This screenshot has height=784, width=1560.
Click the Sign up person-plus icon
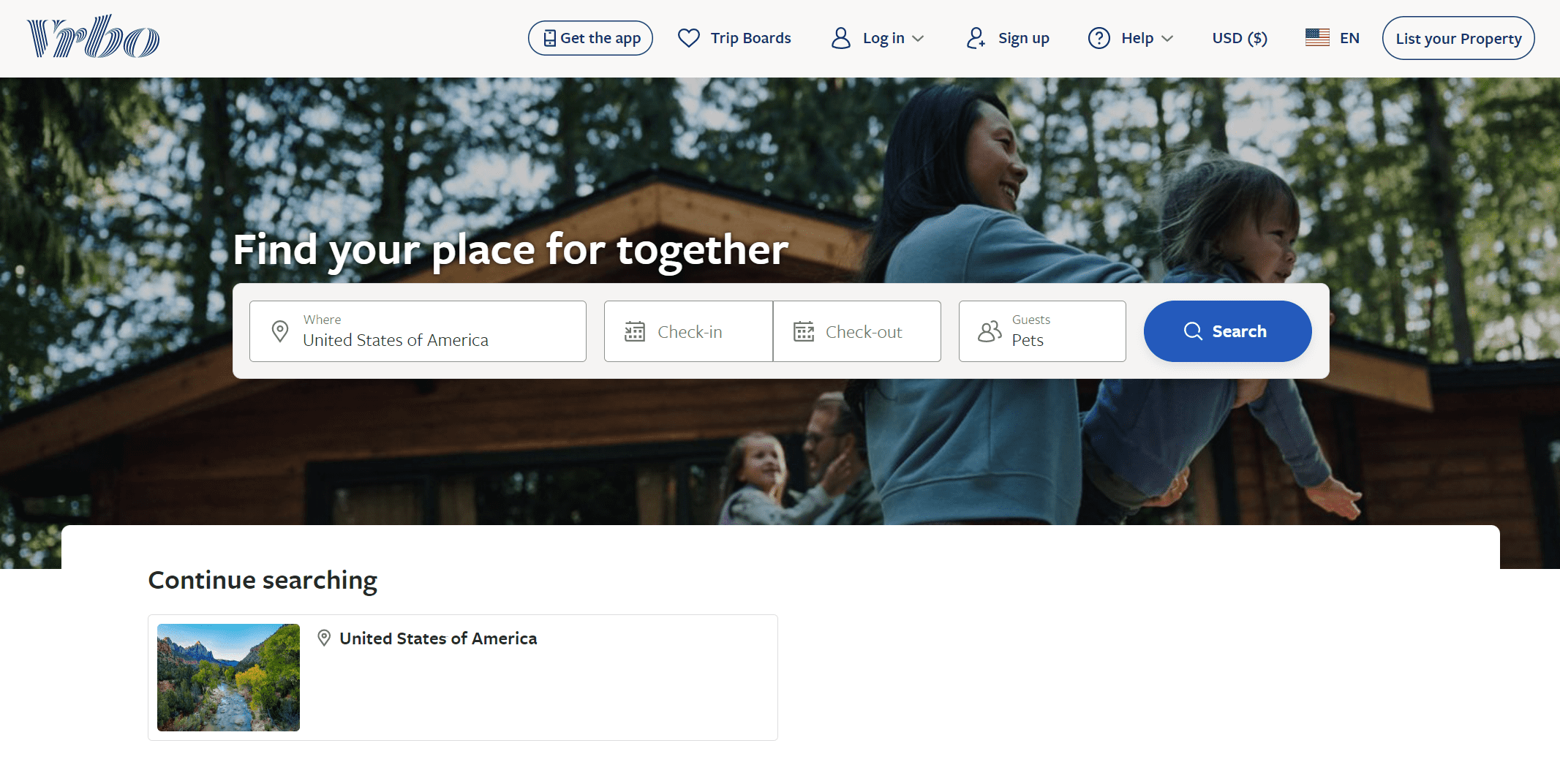[976, 38]
